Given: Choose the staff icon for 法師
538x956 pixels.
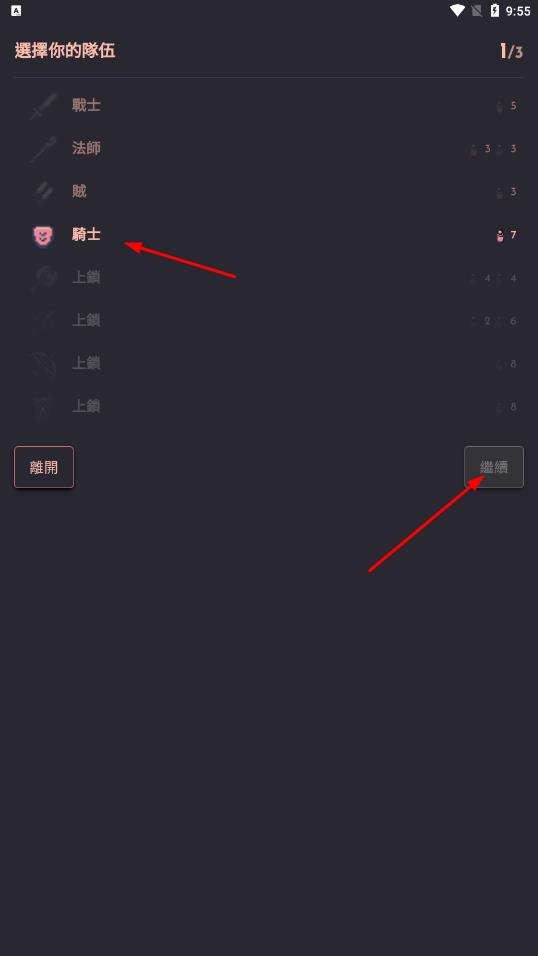Looking at the screenshot, I should coord(43,149).
